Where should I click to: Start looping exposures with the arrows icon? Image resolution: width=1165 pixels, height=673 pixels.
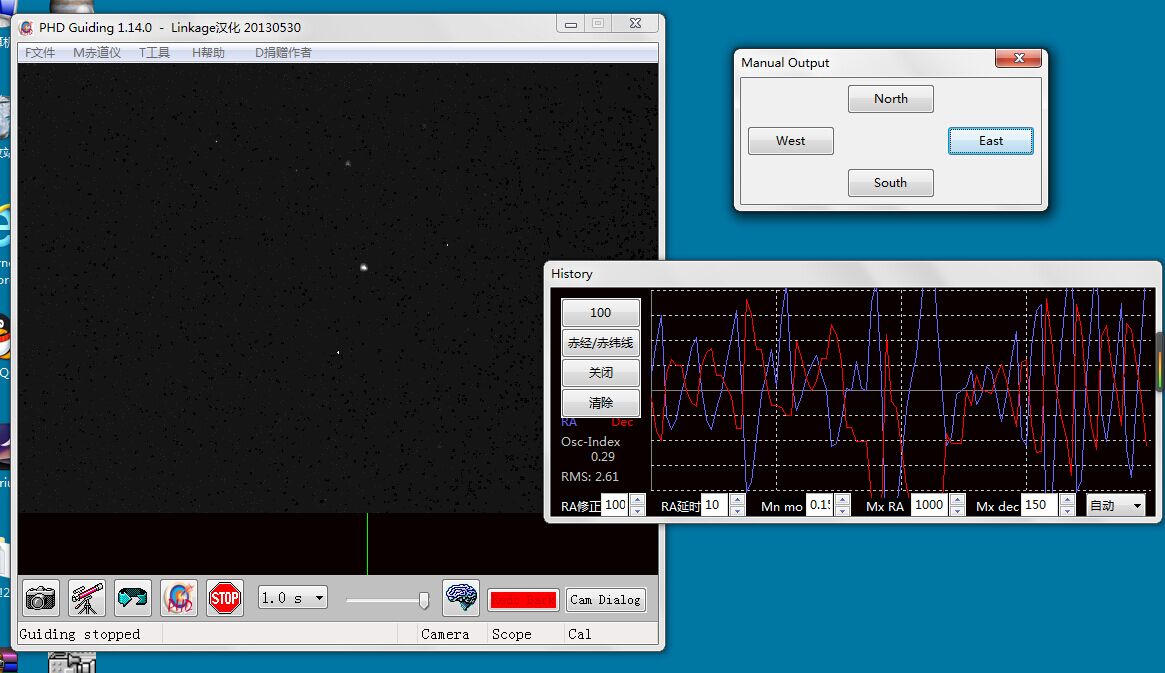pyautogui.click(x=133, y=598)
